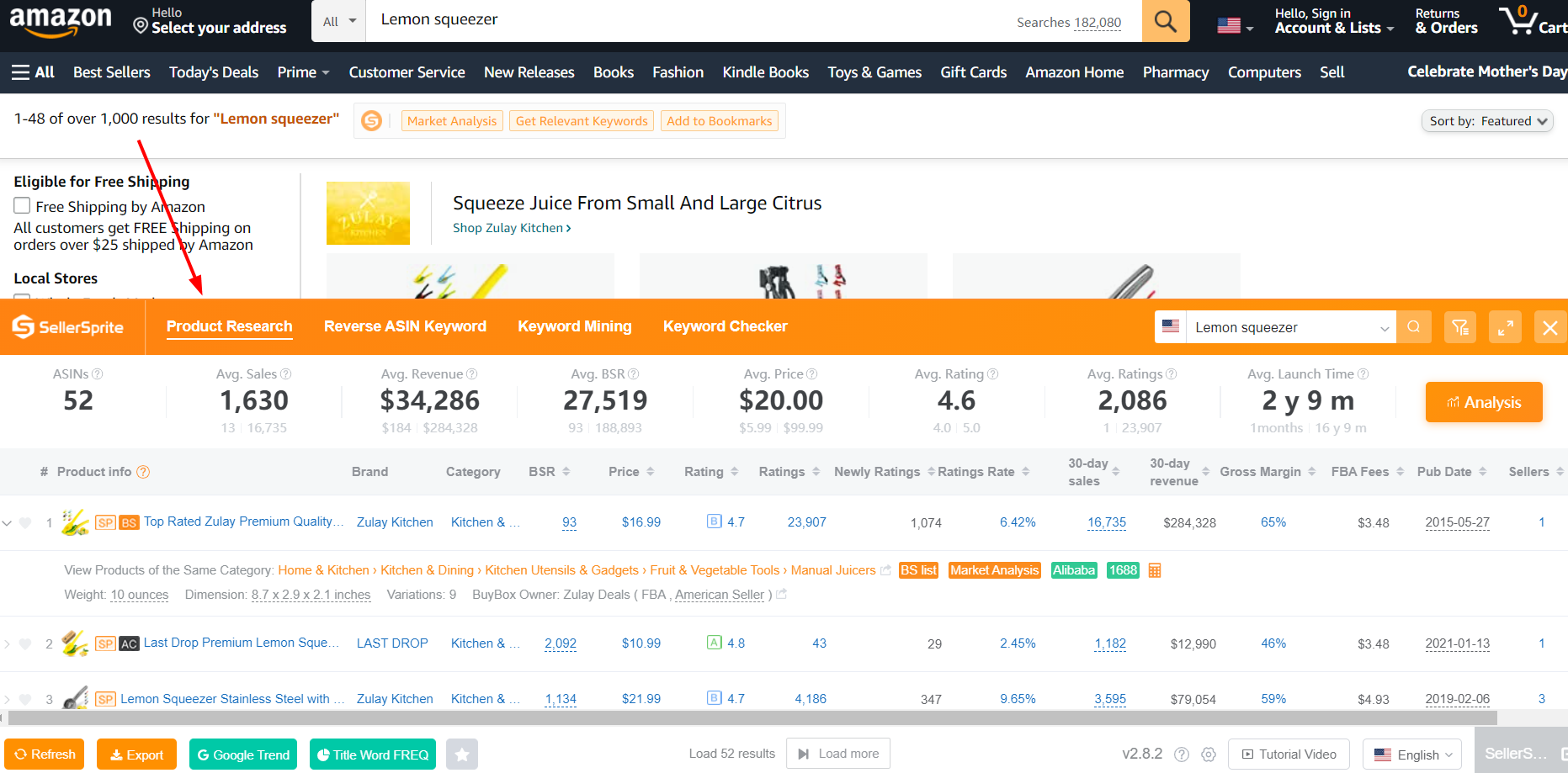Switch to Keyword Mining tab
The width and height of the screenshot is (1568, 773).
pos(574,326)
